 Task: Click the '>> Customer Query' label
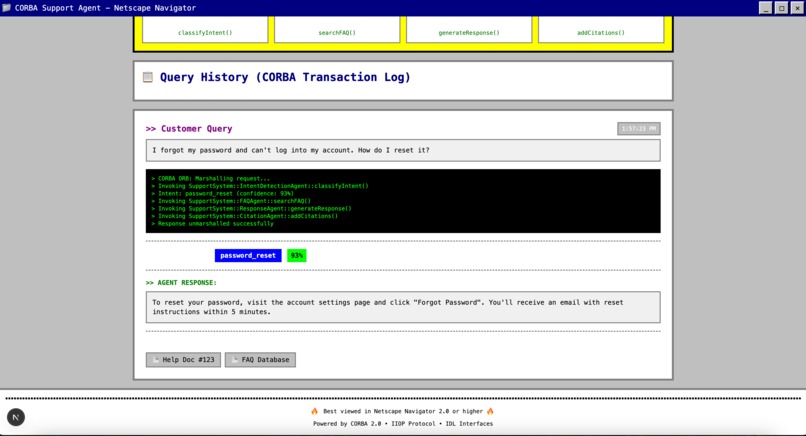click(189, 129)
